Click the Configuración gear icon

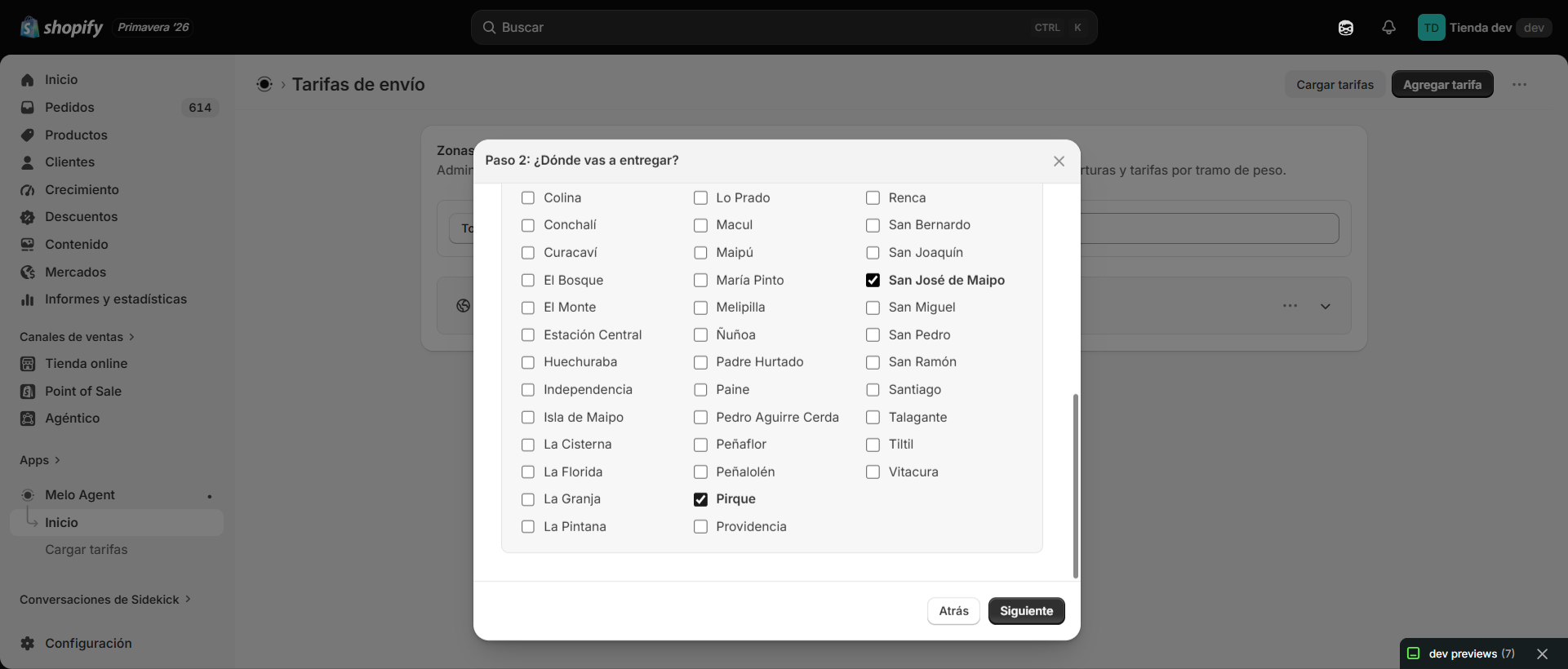point(28,643)
